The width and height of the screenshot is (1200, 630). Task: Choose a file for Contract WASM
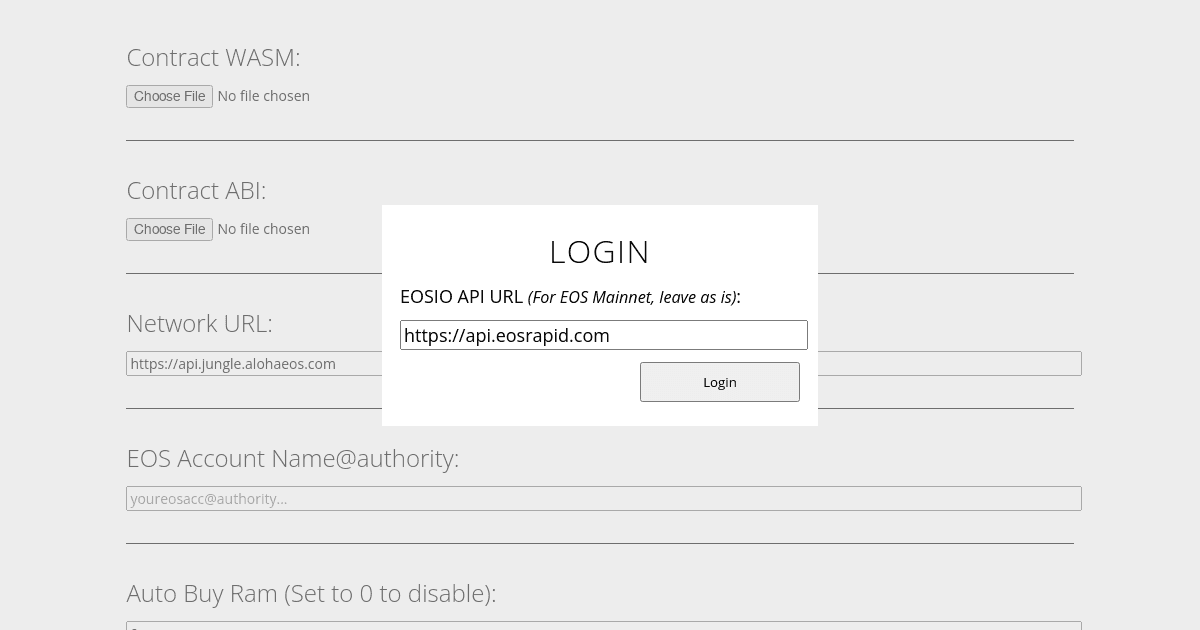click(x=169, y=96)
